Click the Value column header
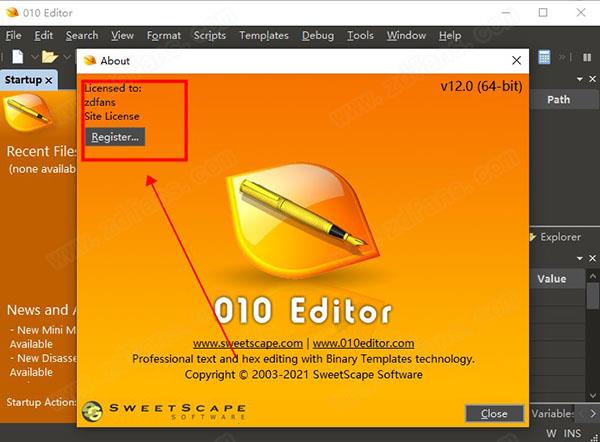 (551, 279)
